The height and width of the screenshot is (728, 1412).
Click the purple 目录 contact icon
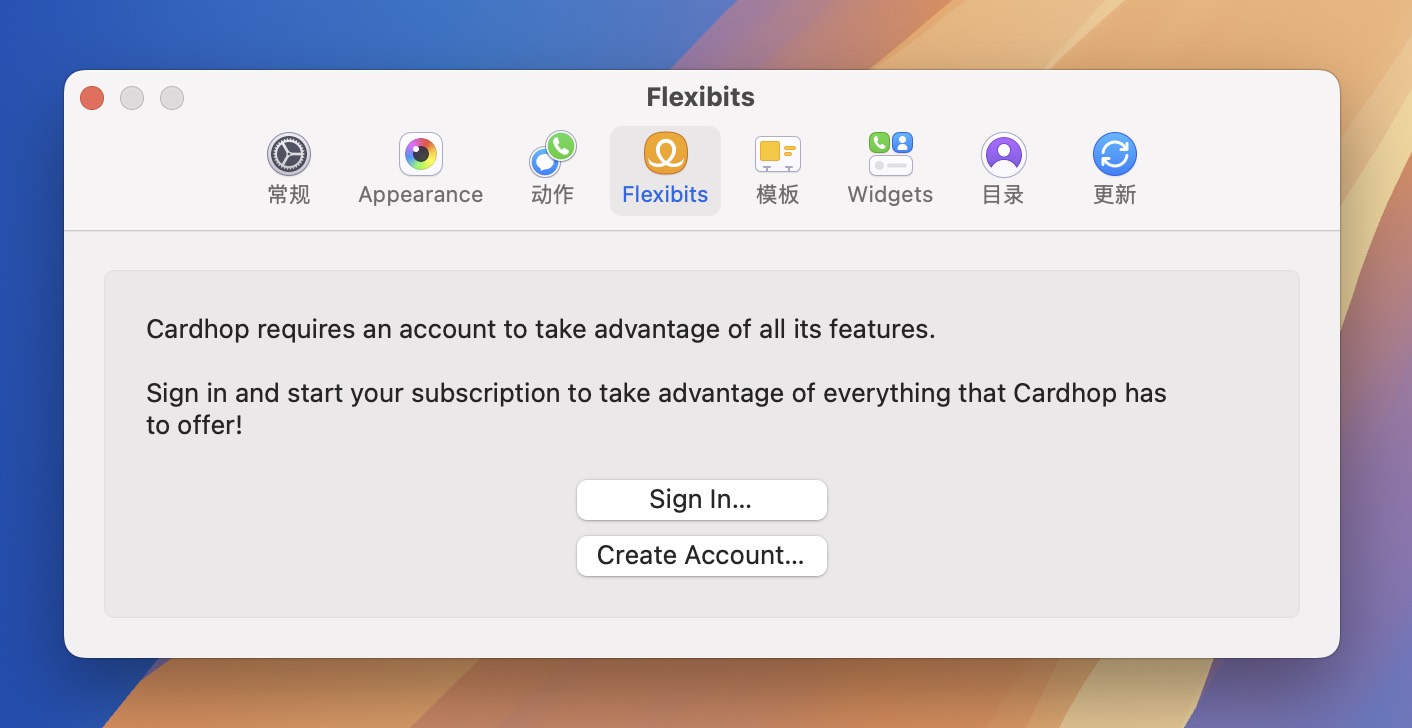coord(1002,154)
